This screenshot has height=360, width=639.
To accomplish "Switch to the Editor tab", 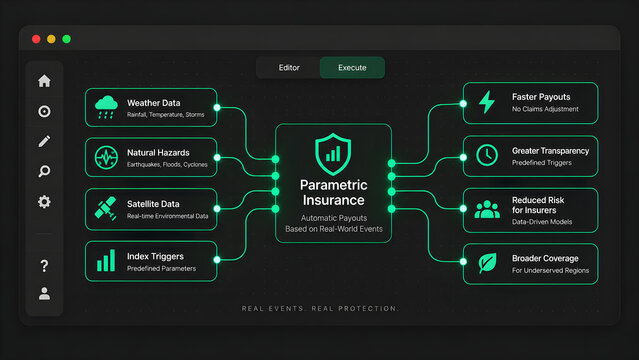I will click(289, 68).
